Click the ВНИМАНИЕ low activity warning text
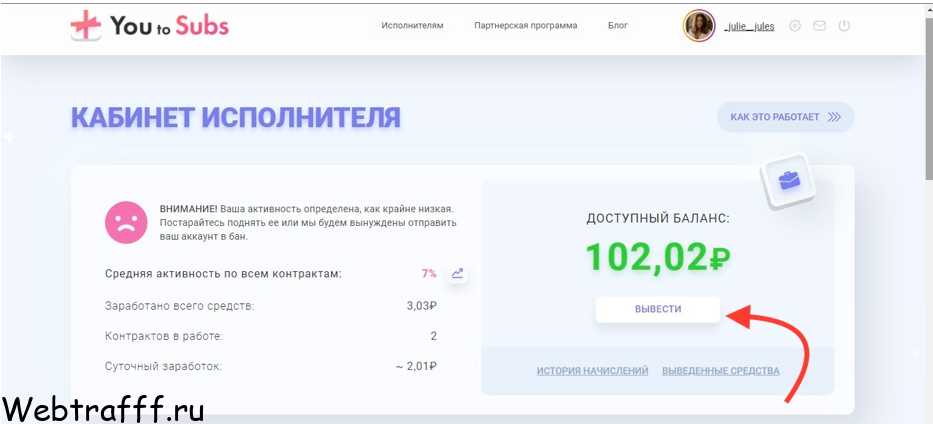 click(x=308, y=222)
